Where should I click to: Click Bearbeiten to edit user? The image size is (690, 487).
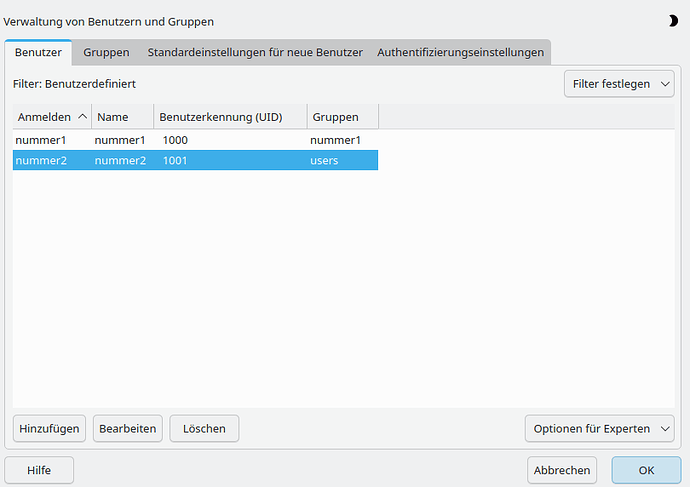[x=128, y=428]
